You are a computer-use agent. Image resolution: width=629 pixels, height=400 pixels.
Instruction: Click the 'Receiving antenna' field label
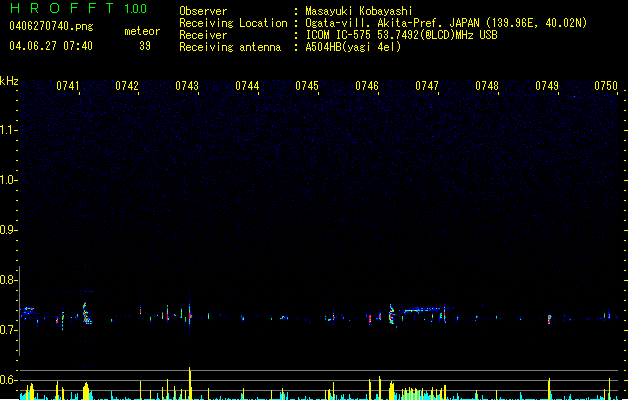click(x=230, y=47)
